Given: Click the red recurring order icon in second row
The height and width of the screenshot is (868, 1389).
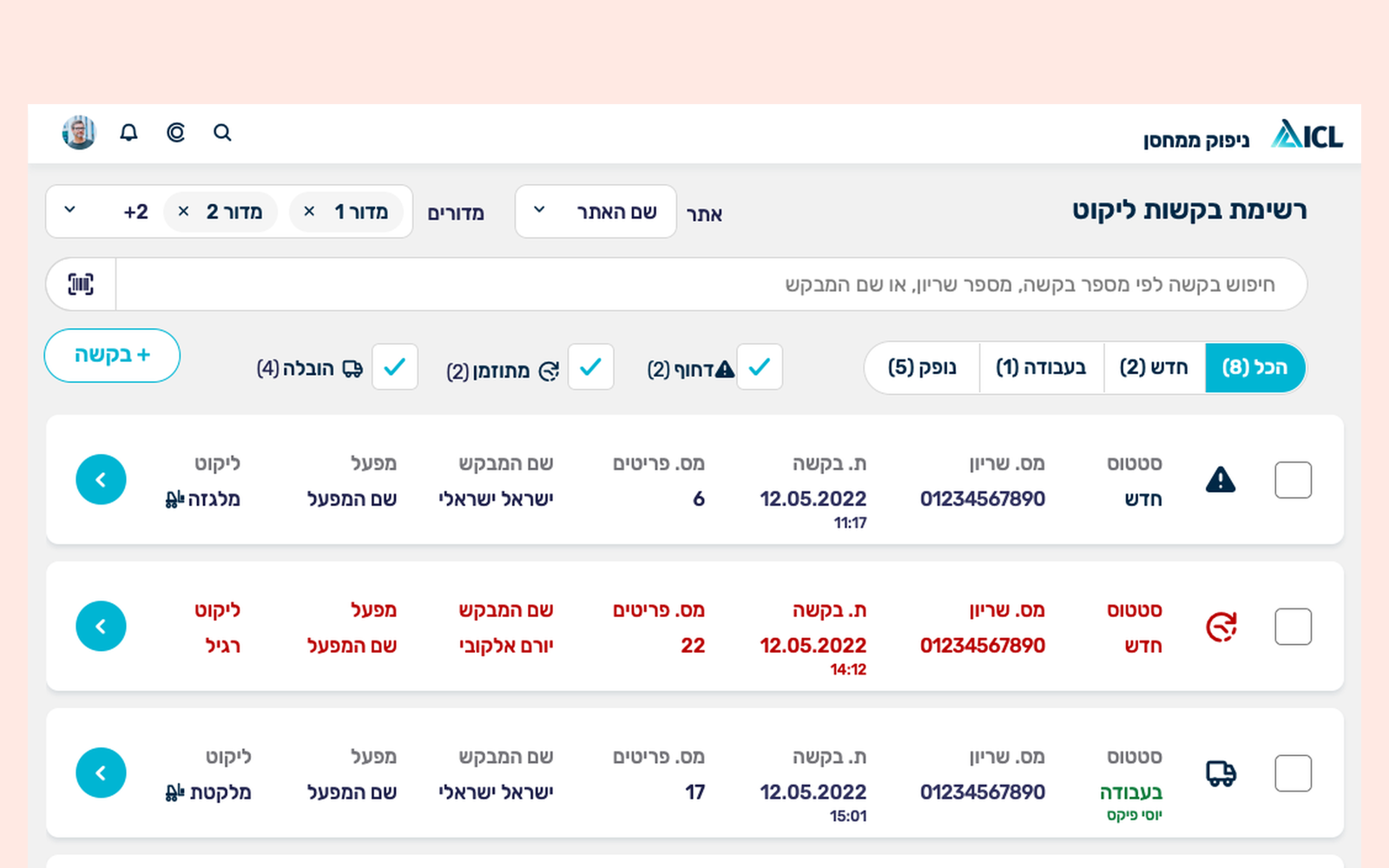Looking at the screenshot, I should coord(1221,627).
